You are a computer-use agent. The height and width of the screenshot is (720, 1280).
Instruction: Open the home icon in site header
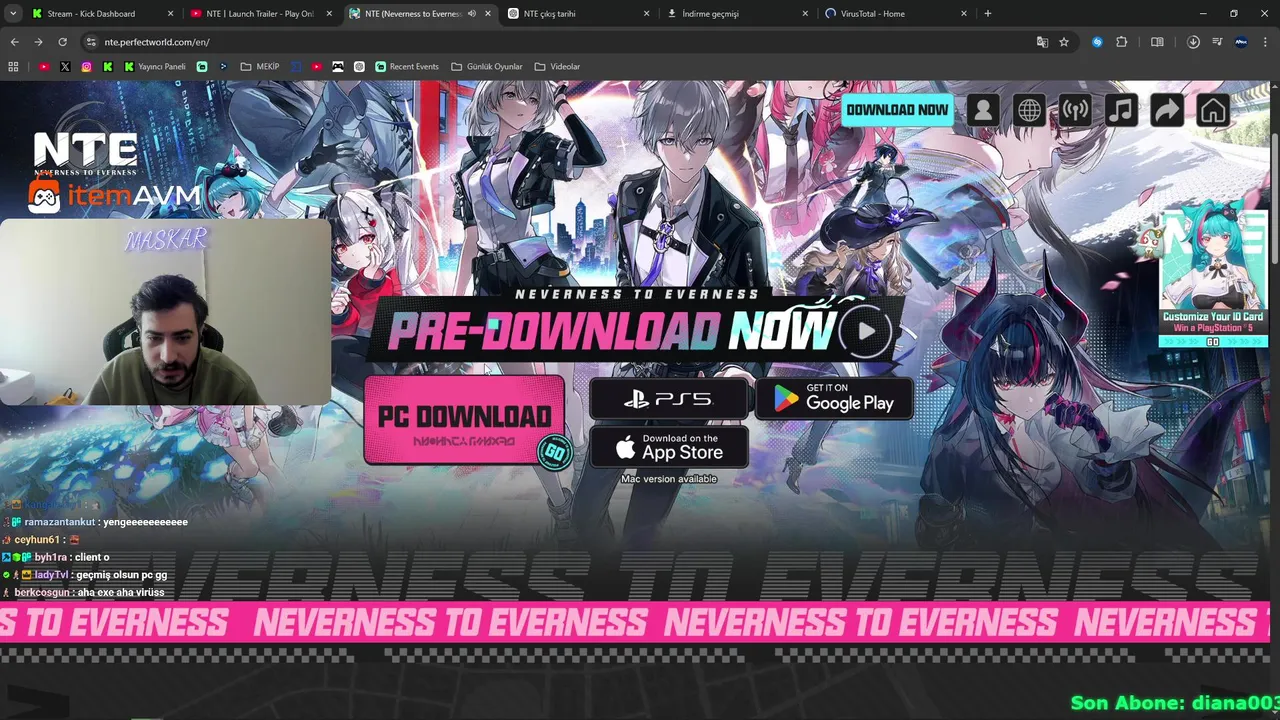tap(1213, 110)
